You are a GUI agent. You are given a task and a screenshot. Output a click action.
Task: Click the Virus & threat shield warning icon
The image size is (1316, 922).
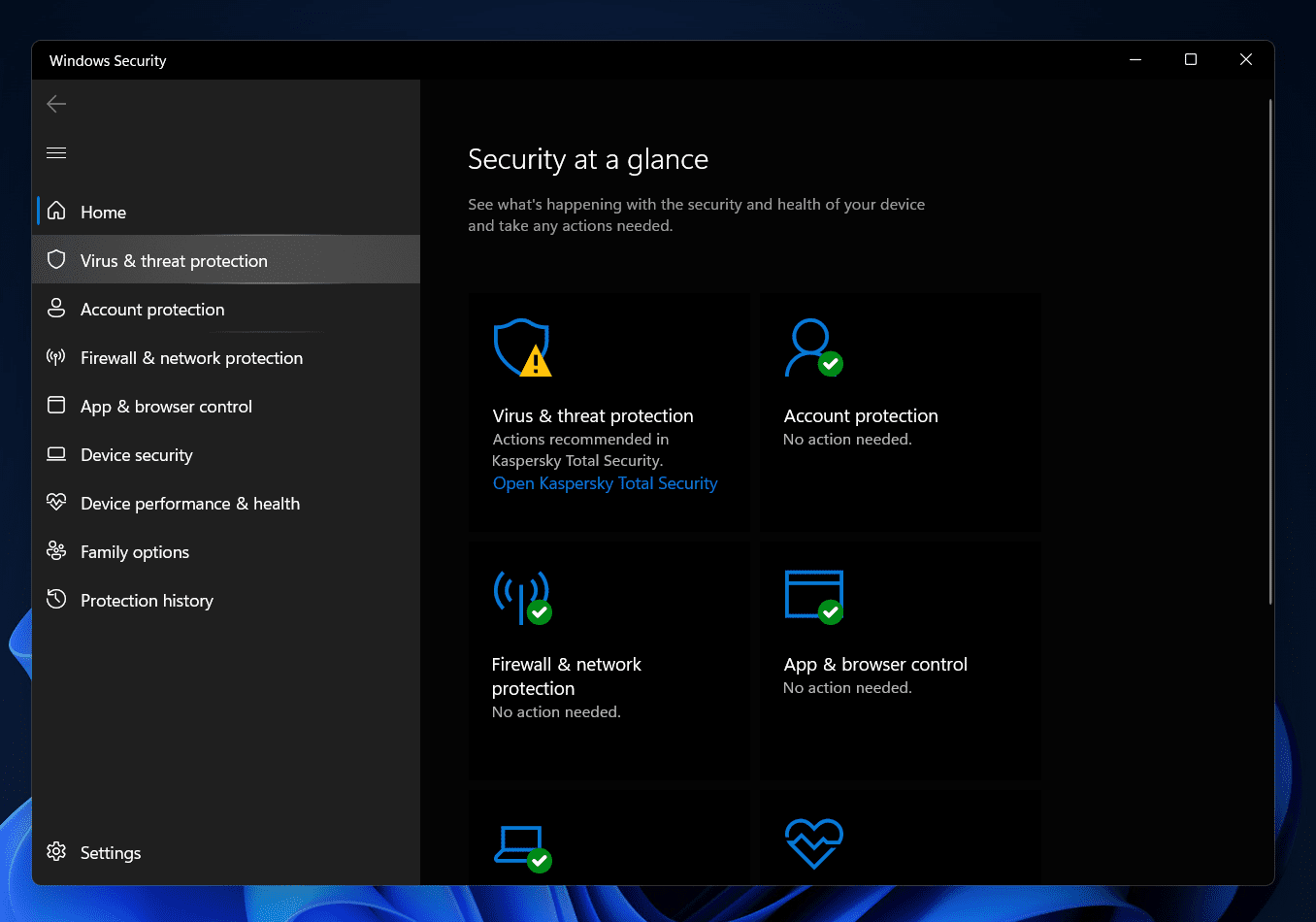click(x=522, y=347)
